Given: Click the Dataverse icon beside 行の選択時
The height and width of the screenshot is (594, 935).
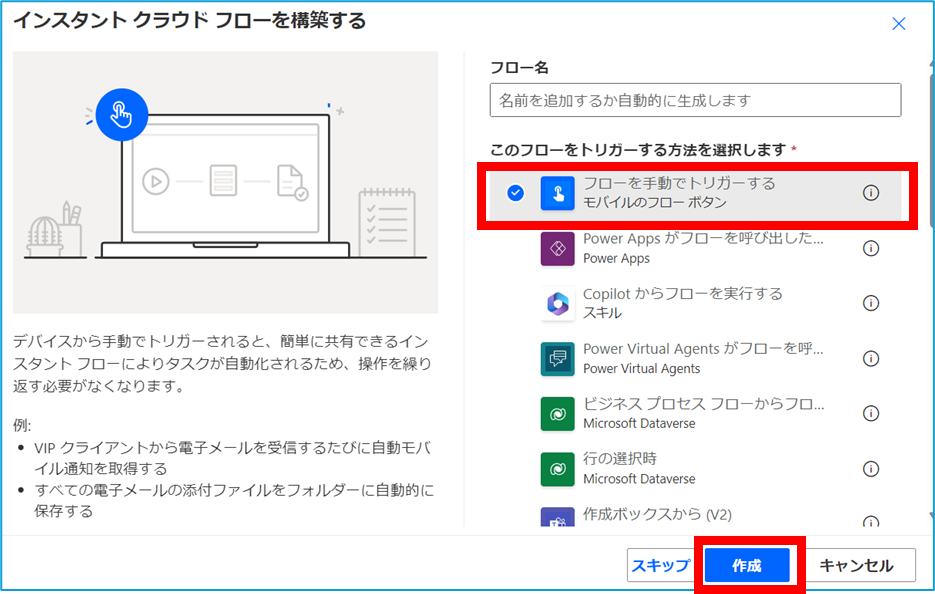Looking at the screenshot, I should (x=558, y=469).
